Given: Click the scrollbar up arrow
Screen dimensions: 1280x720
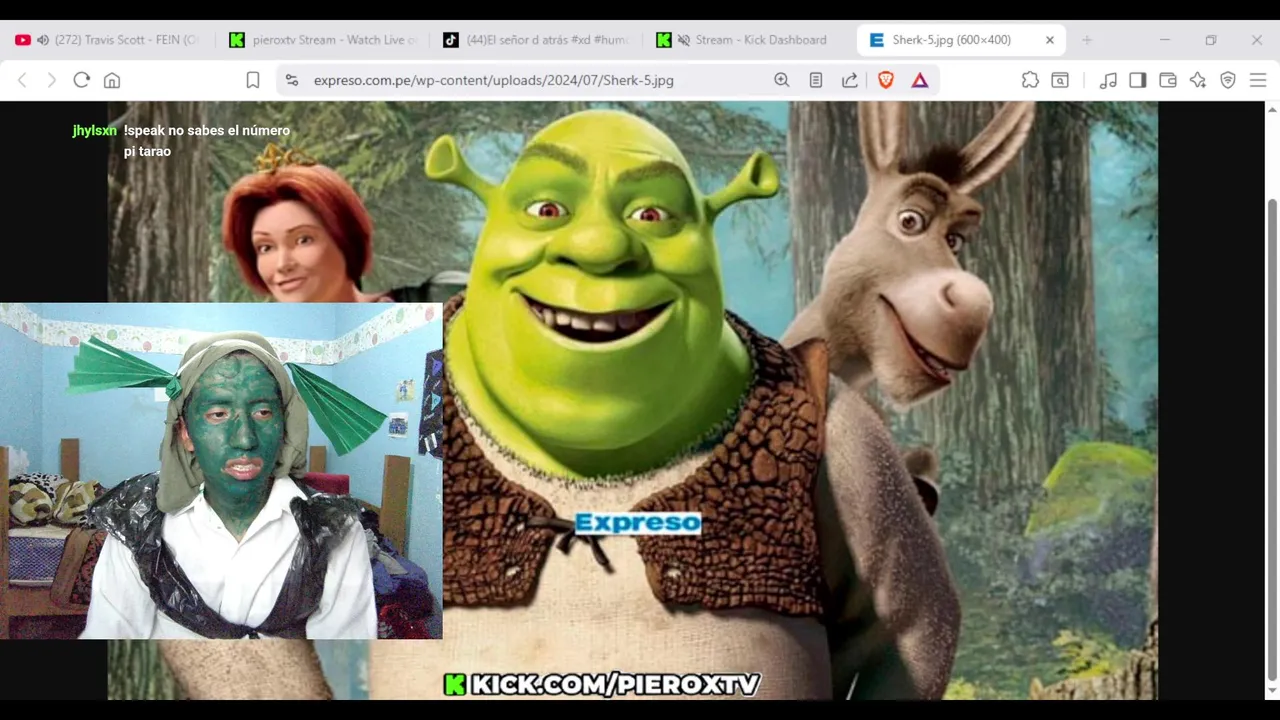Looking at the screenshot, I should 1272,108.
